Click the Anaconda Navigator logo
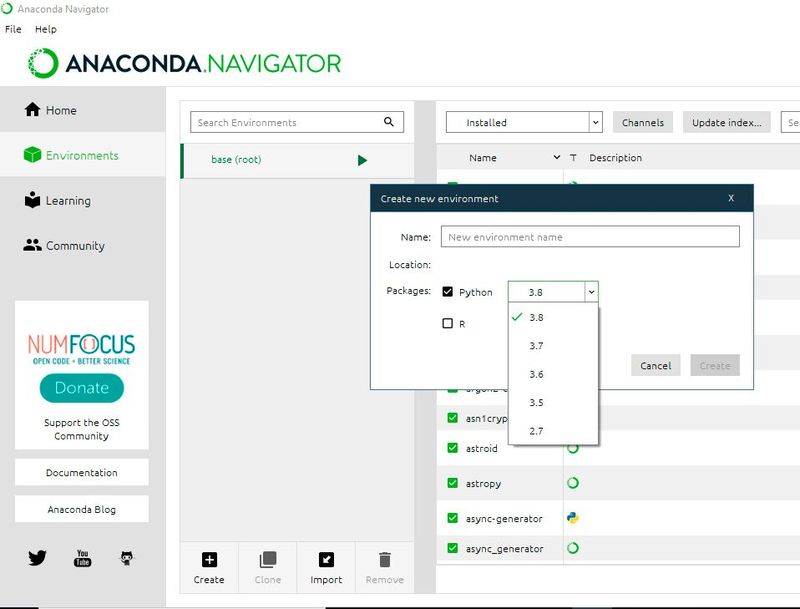This screenshot has width=800, height=609. [x=185, y=63]
